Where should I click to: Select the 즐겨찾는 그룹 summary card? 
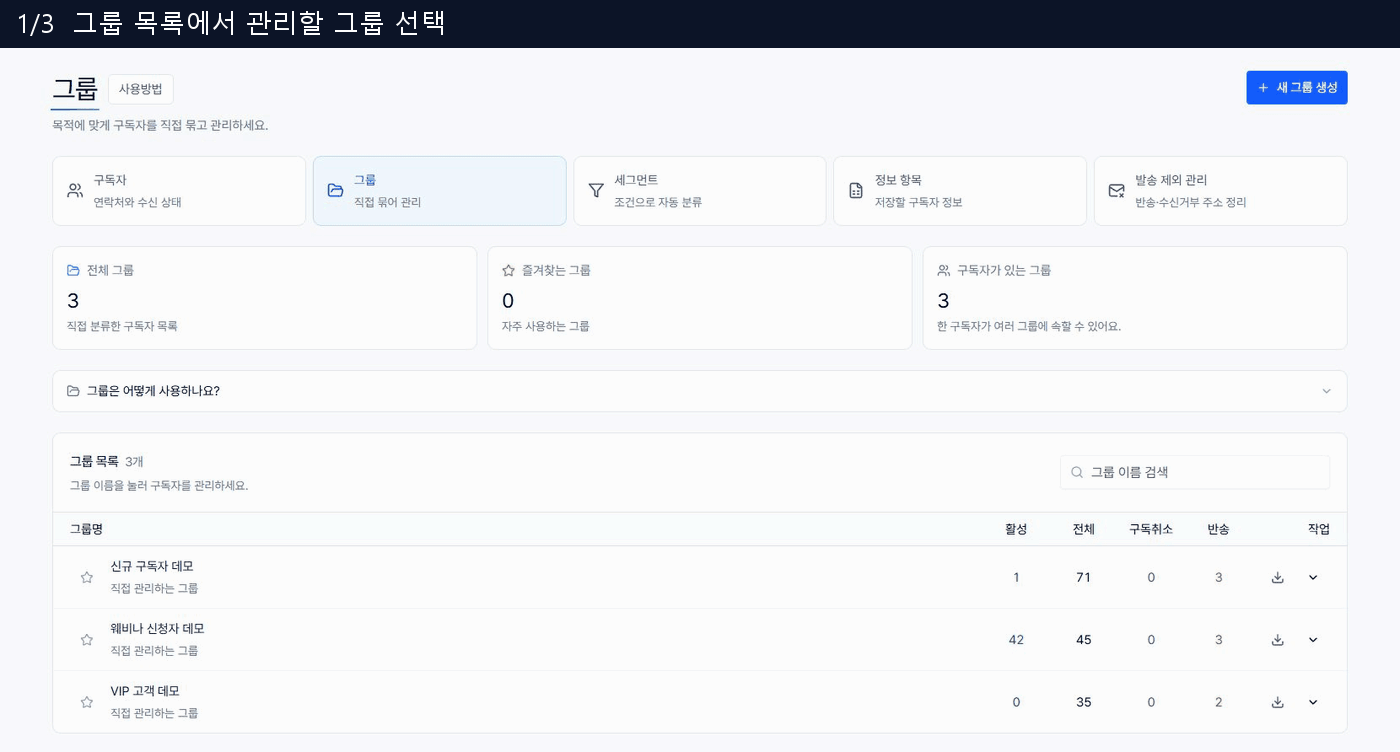pyautogui.click(x=700, y=298)
